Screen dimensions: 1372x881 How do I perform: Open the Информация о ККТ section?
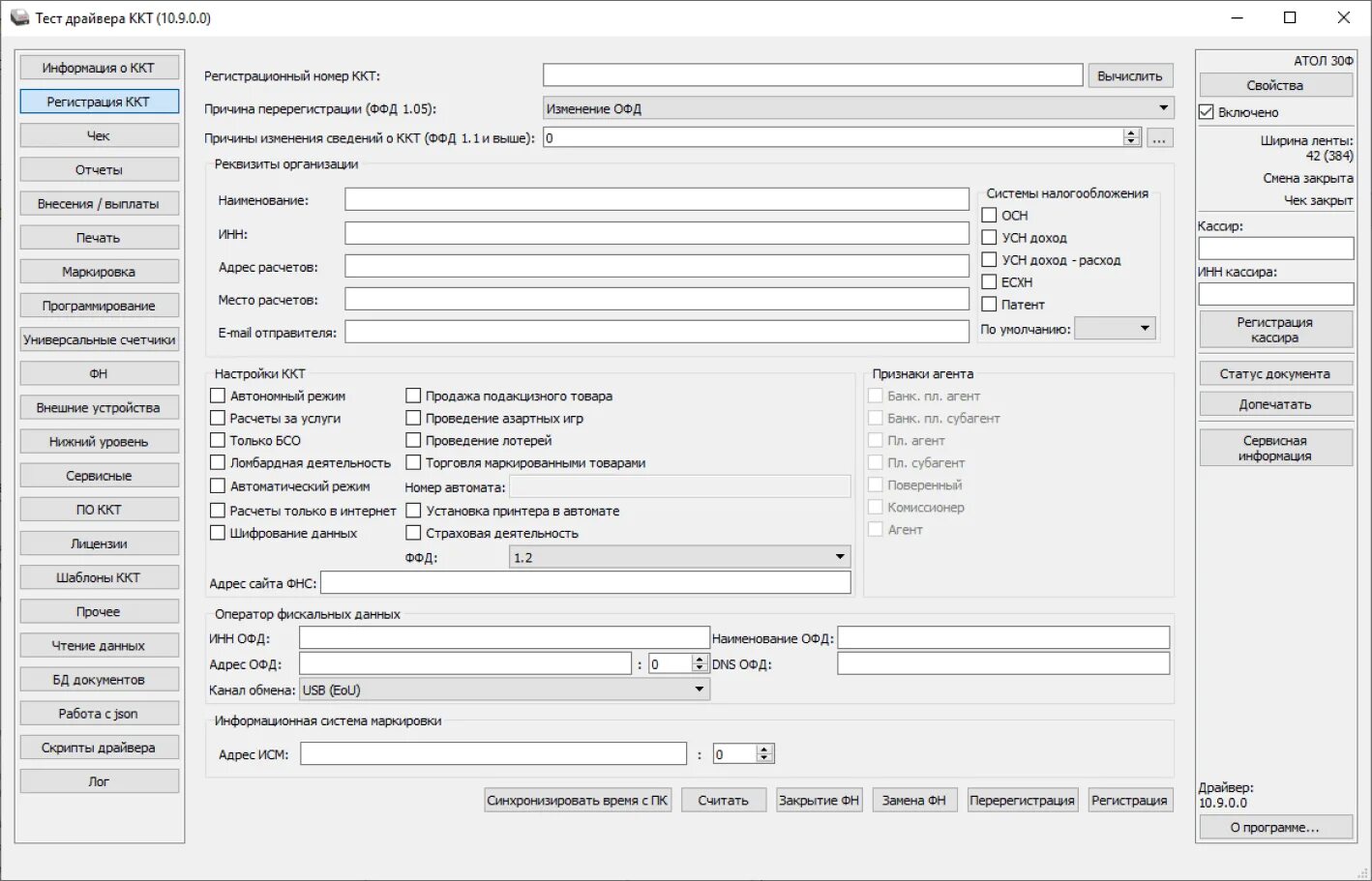99,68
